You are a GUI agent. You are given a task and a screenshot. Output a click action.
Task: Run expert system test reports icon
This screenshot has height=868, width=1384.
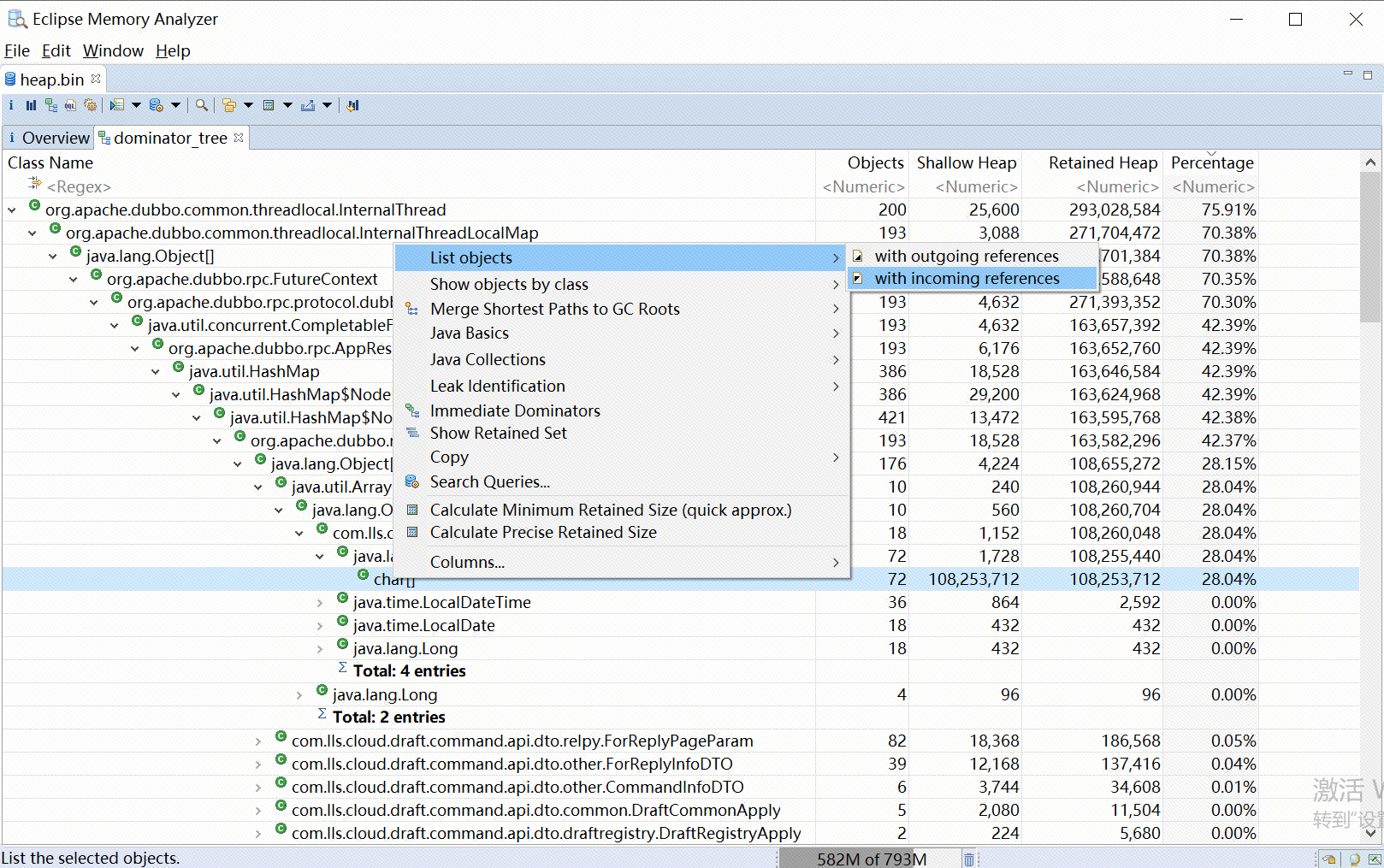[117, 105]
